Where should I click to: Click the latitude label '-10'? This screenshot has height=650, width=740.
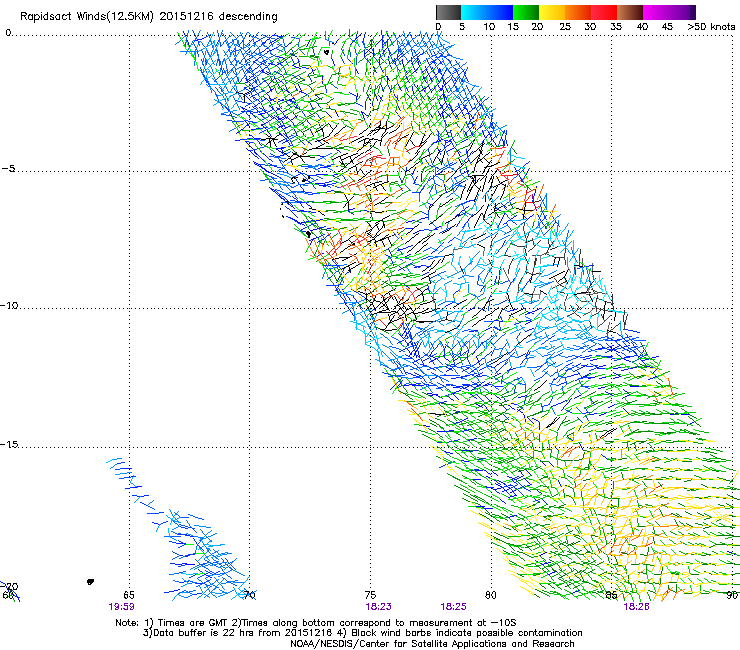pos(9,305)
